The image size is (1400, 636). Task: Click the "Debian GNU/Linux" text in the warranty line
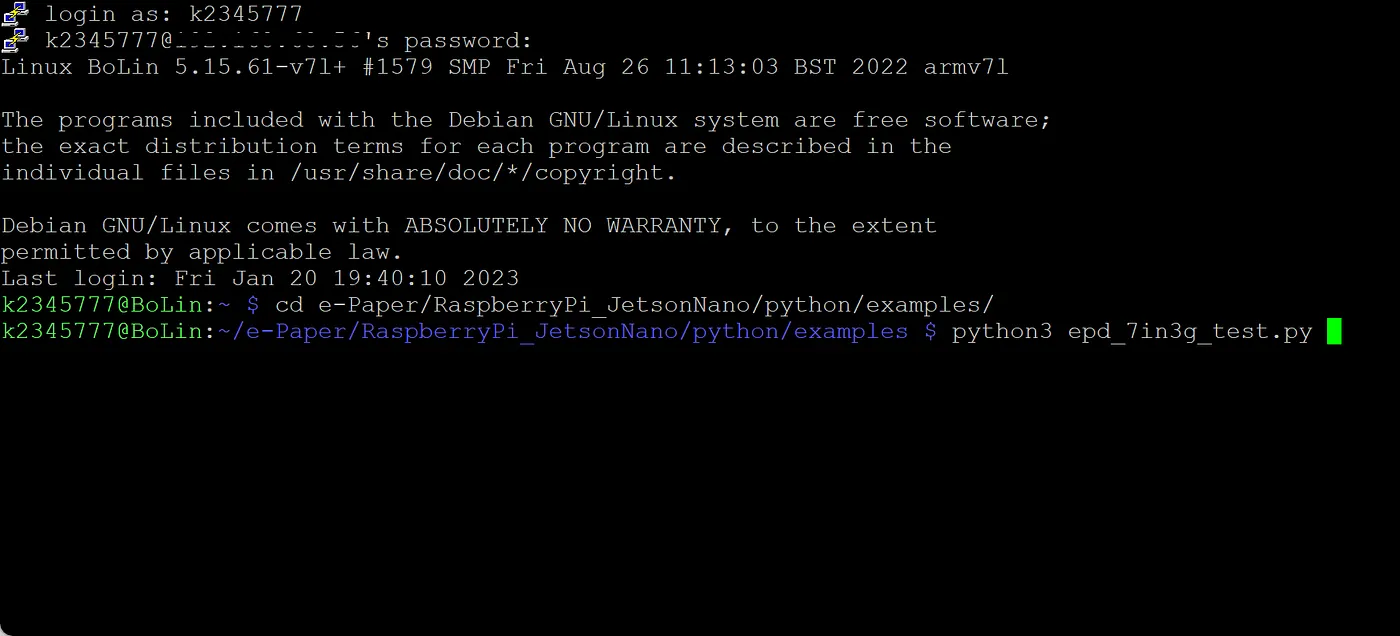116,225
